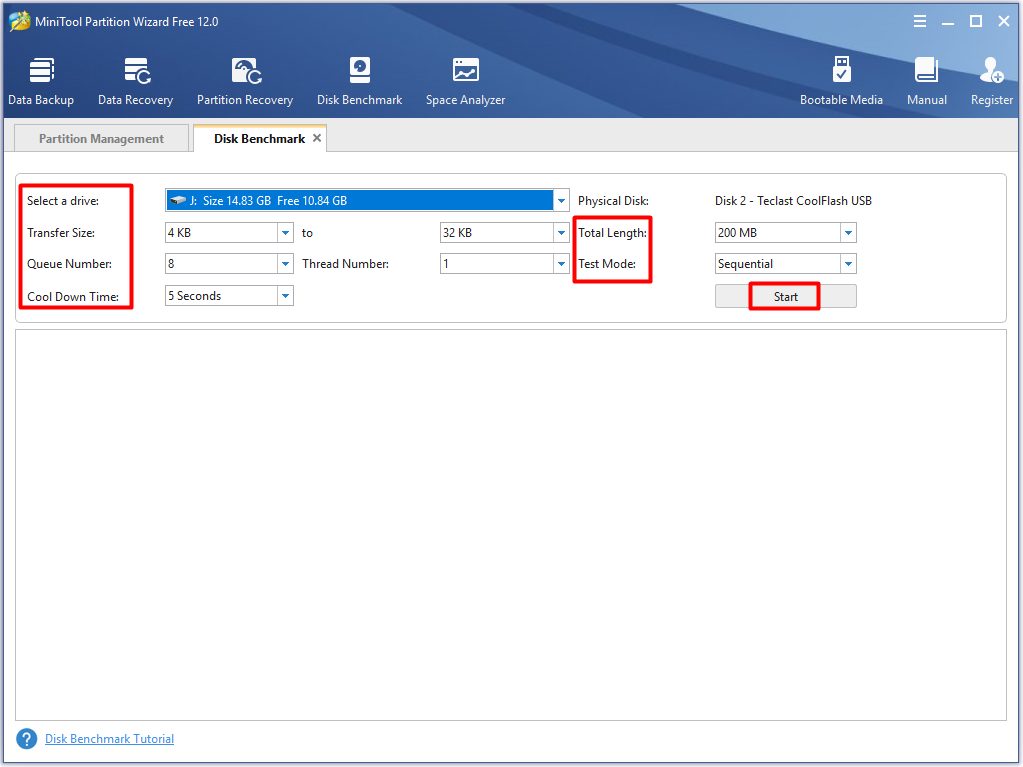The image size is (1023, 767).
Task: Click the help question mark icon
Action: [26, 739]
